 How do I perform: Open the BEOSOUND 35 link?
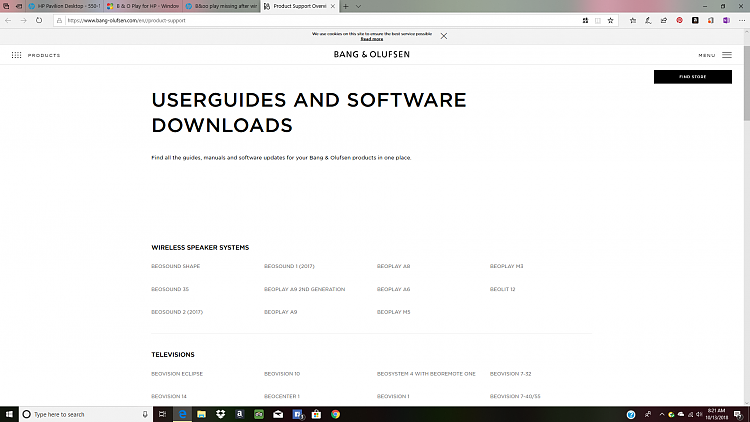point(170,289)
